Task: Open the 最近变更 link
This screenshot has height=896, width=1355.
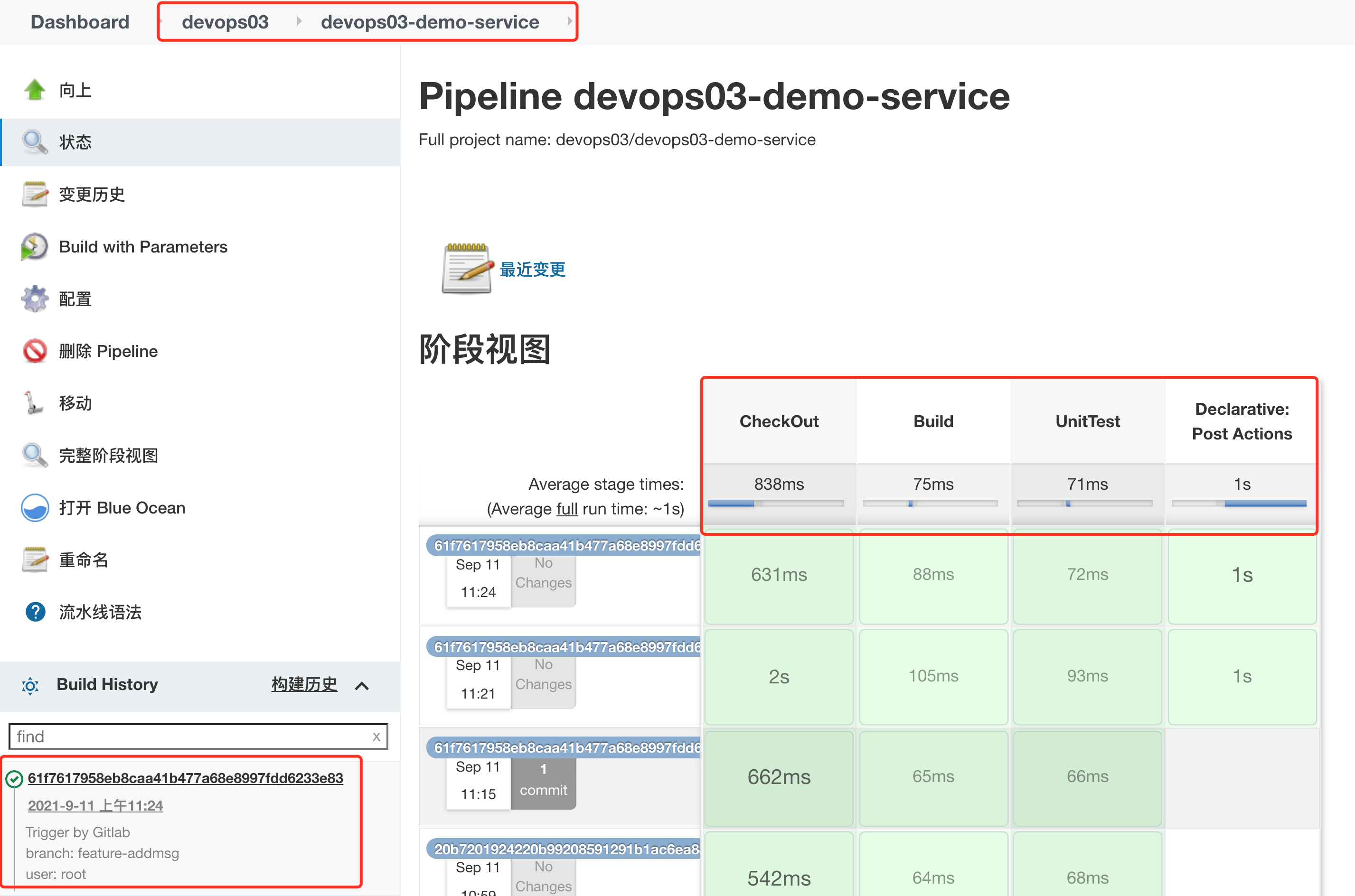Action: (x=532, y=269)
